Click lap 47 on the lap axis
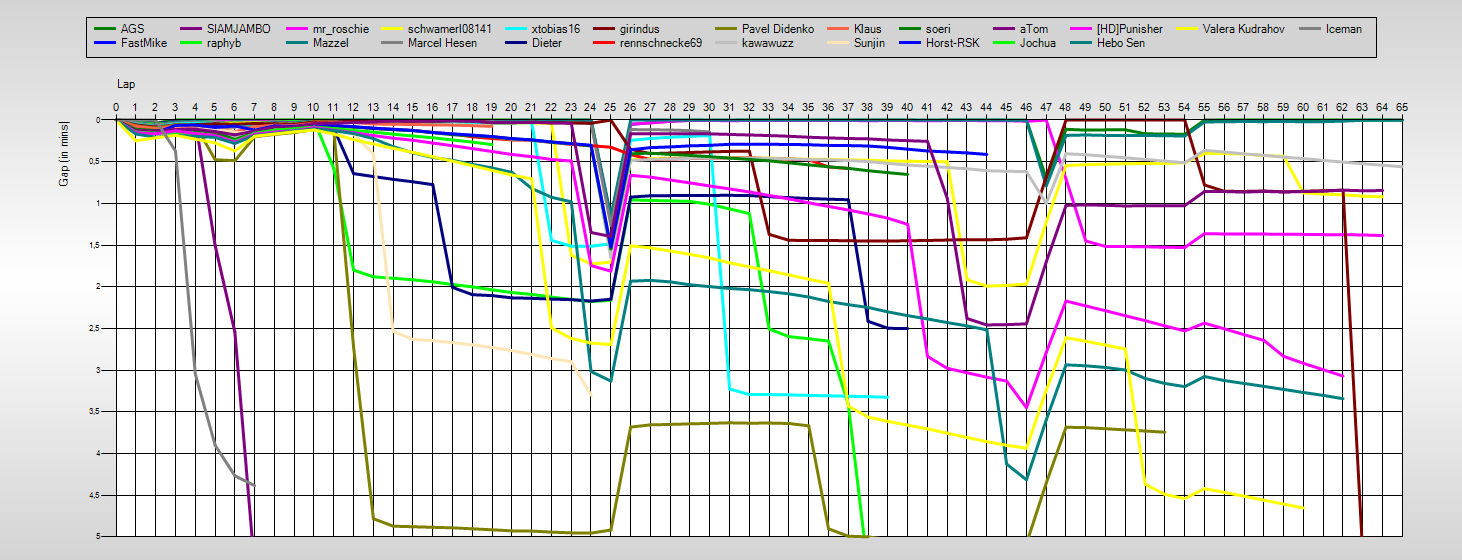This screenshot has height=560, width=1462. 1046,106
